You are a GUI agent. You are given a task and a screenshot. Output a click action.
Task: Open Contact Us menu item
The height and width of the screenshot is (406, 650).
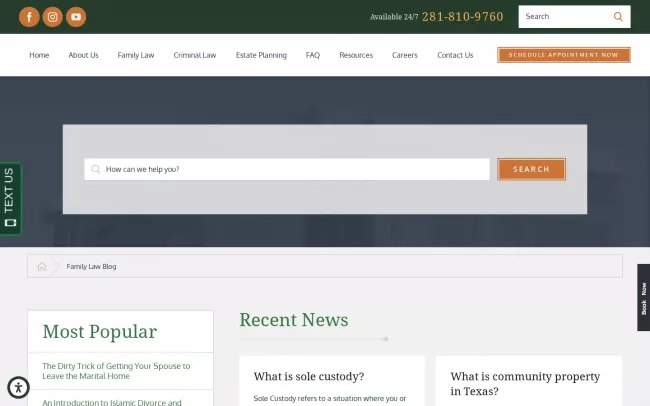click(455, 55)
